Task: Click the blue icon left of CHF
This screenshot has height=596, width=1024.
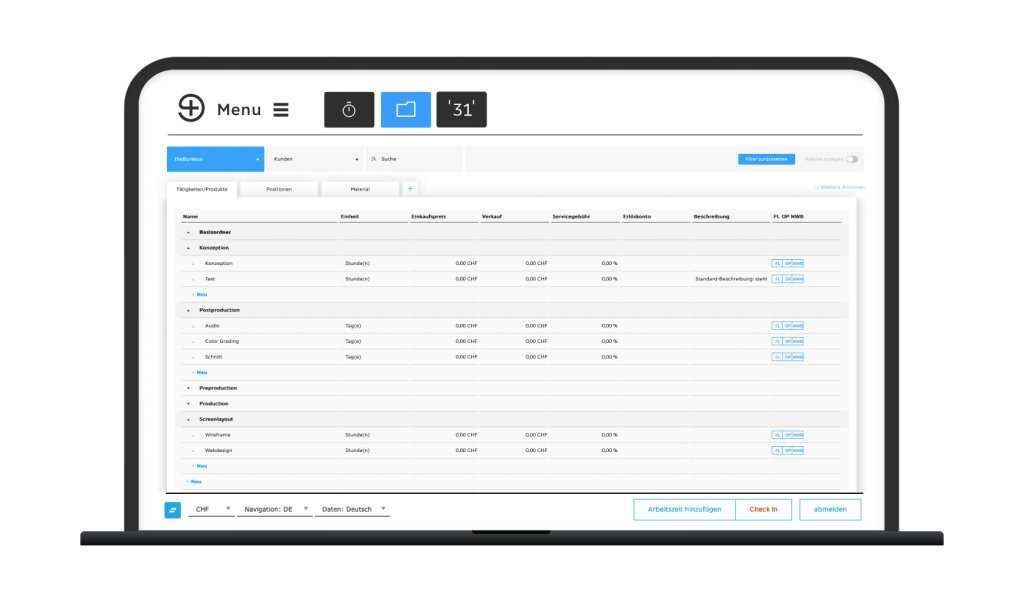Action: click(172, 510)
